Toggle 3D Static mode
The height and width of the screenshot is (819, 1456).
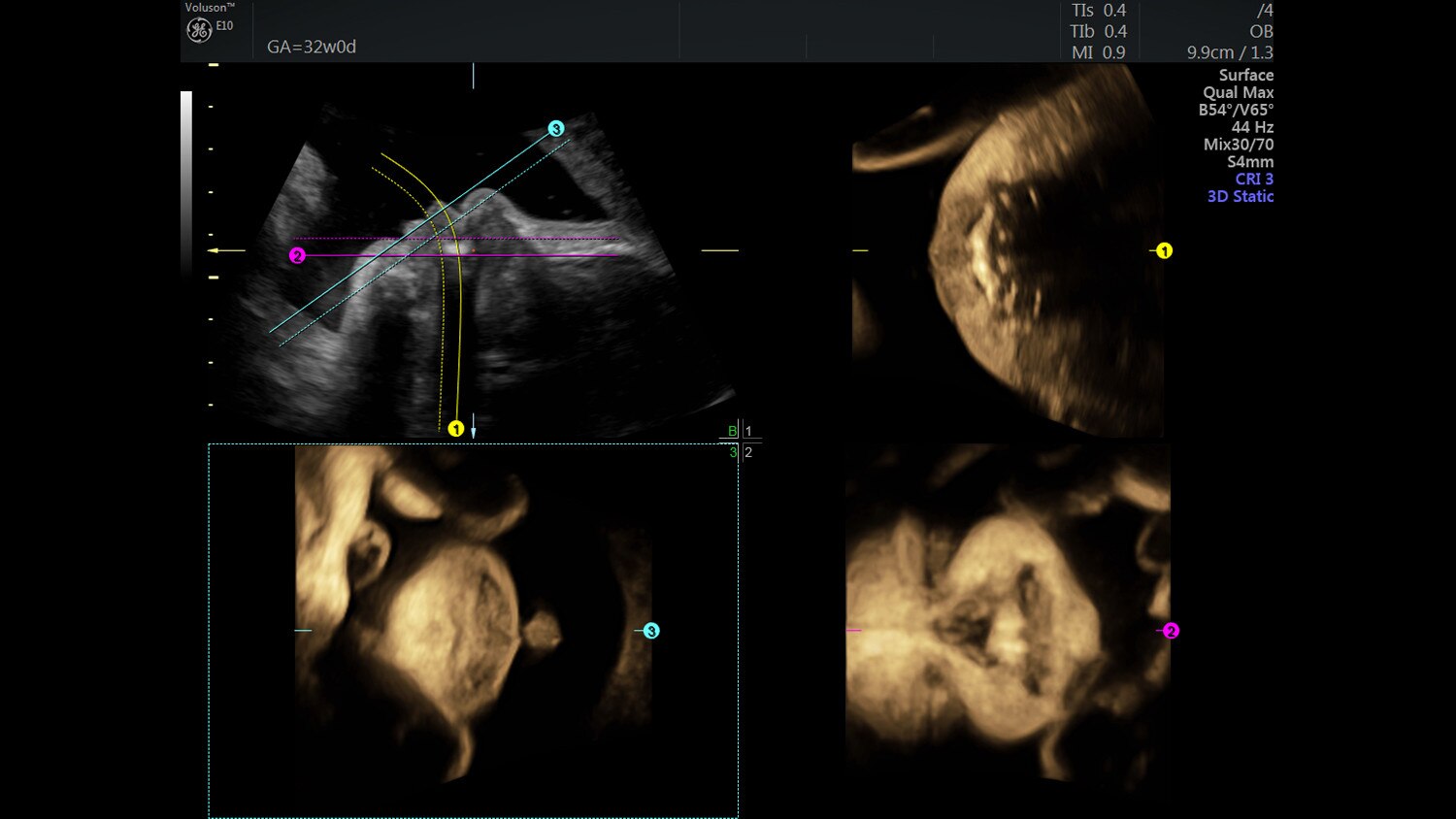pyautogui.click(x=1240, y=196)
